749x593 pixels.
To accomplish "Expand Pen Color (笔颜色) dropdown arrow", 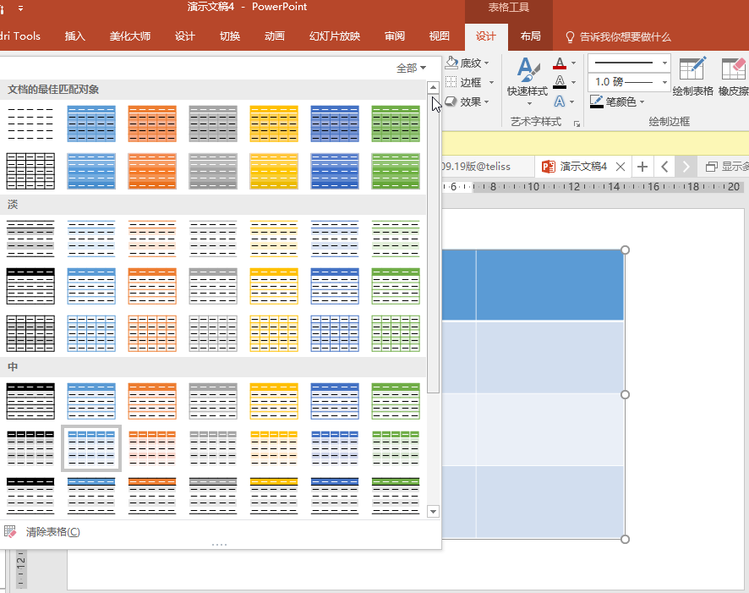I will 642,101.
